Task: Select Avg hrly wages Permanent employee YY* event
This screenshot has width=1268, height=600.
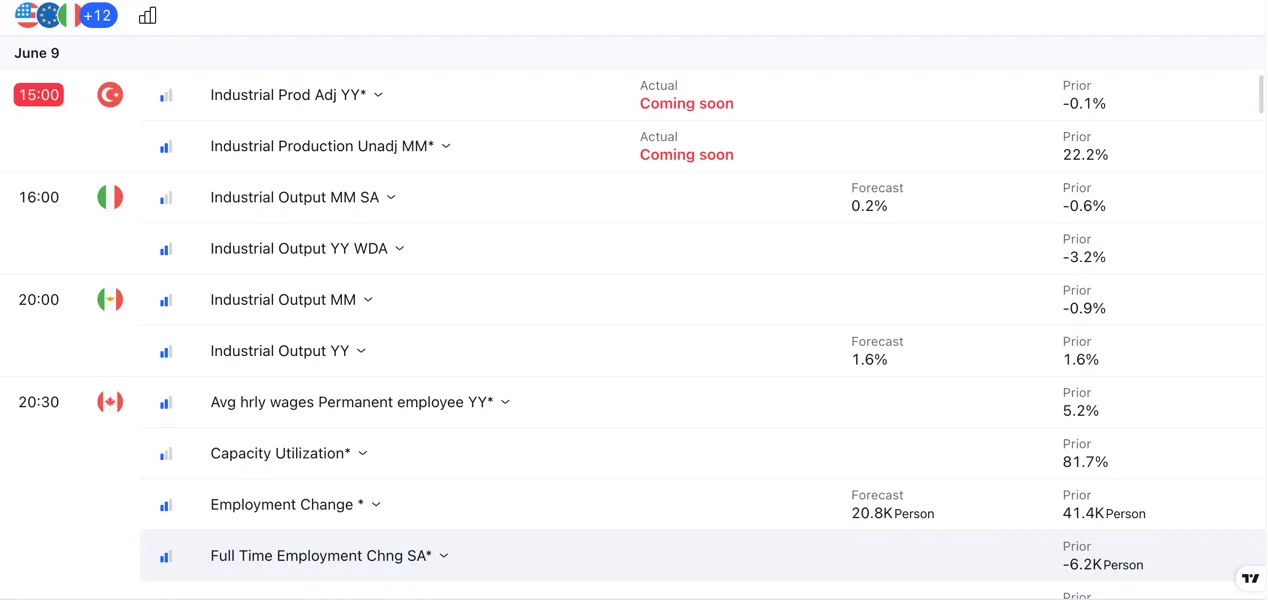Action: pos(352,402)
